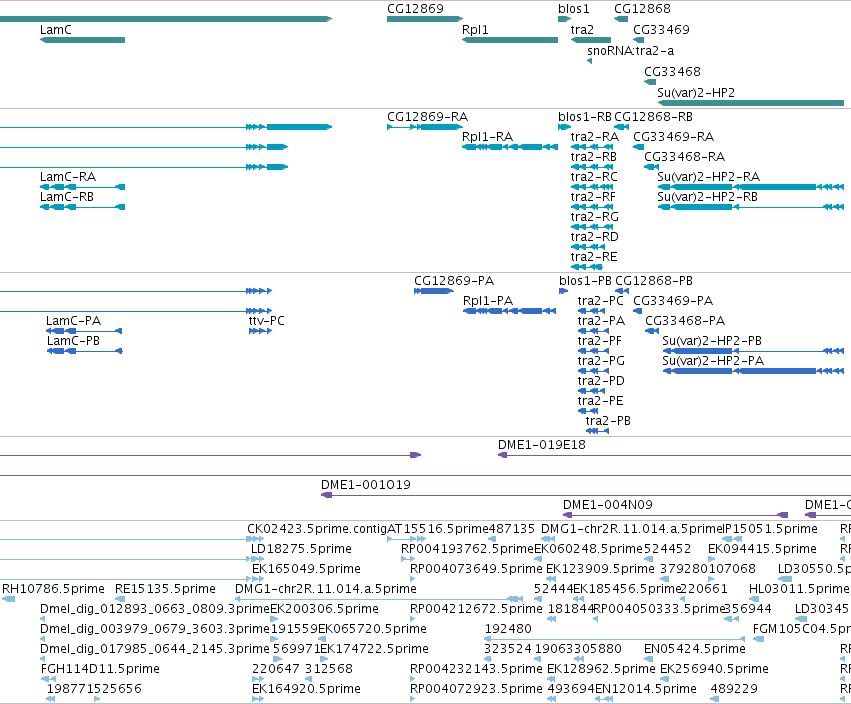This screenshot has height=704, width=851.
Task: Select protein CG33469-PA
Action: (638, 311)
